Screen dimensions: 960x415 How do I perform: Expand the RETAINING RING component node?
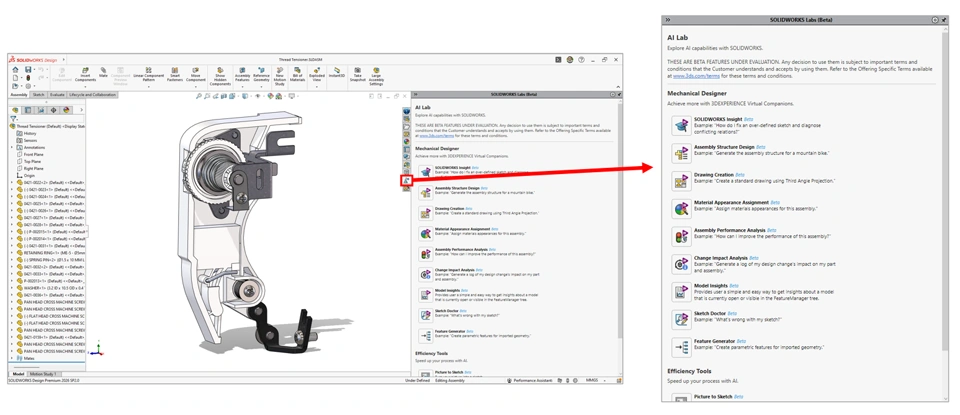pyautogui.click(x=12, y=253)
